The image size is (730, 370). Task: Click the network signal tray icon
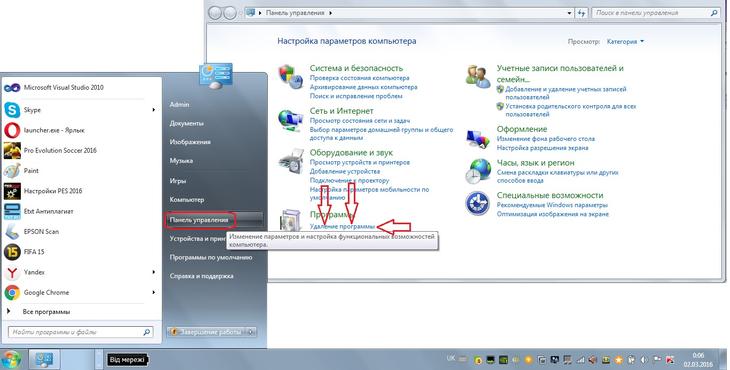point(581,360)
